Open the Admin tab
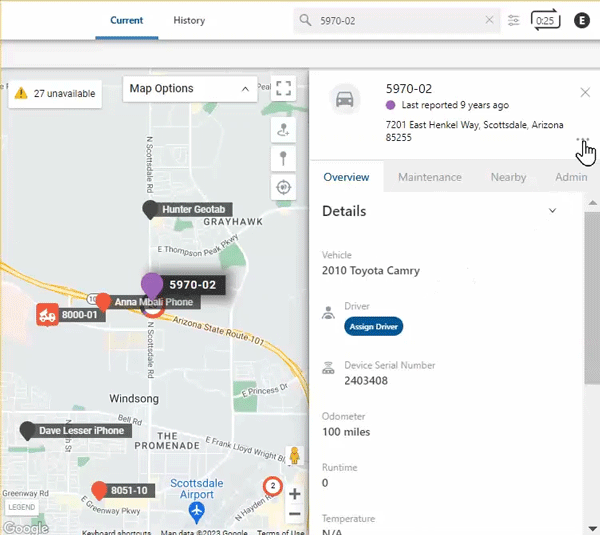Image resolution: width=600 pixels, height=535 pixels. (571, 177)
